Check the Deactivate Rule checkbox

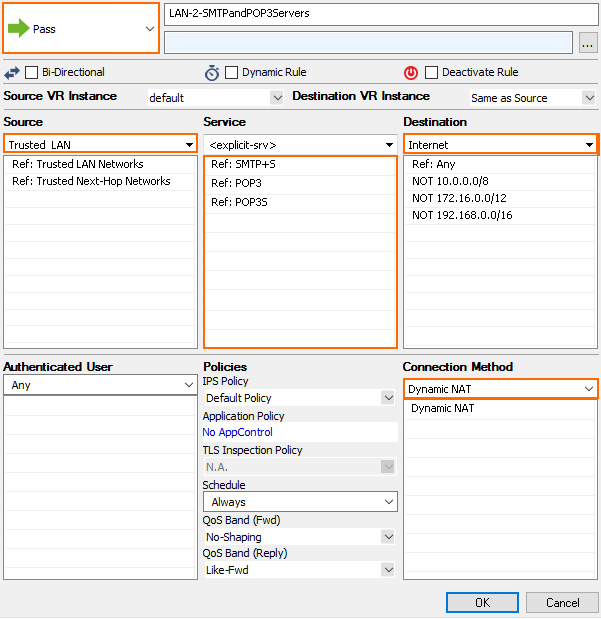click(431, 73)
